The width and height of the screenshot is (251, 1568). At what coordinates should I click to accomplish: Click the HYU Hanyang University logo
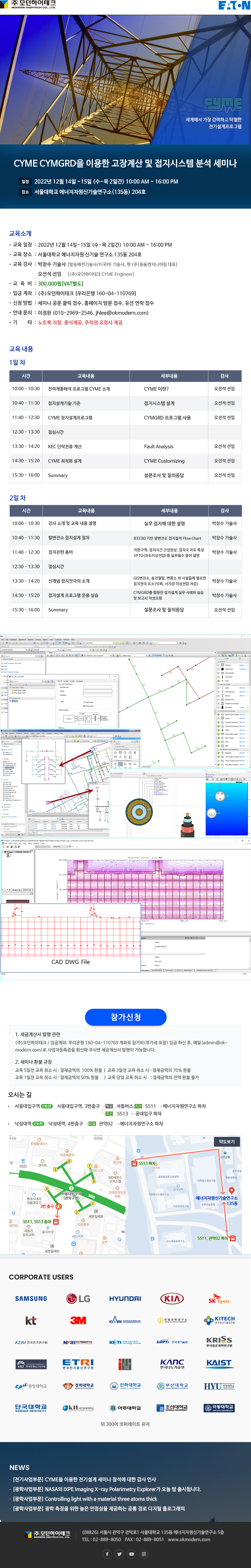[x=219, y=1386]
